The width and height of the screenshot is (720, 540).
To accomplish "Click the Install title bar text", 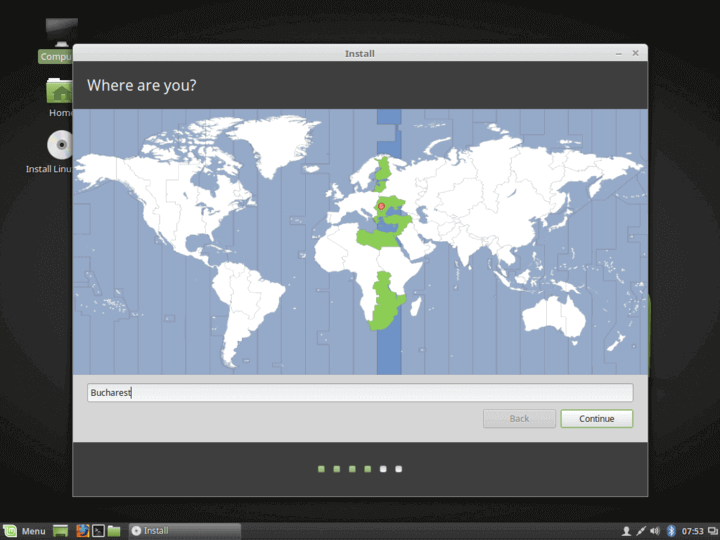I will (x=360, y=53).
